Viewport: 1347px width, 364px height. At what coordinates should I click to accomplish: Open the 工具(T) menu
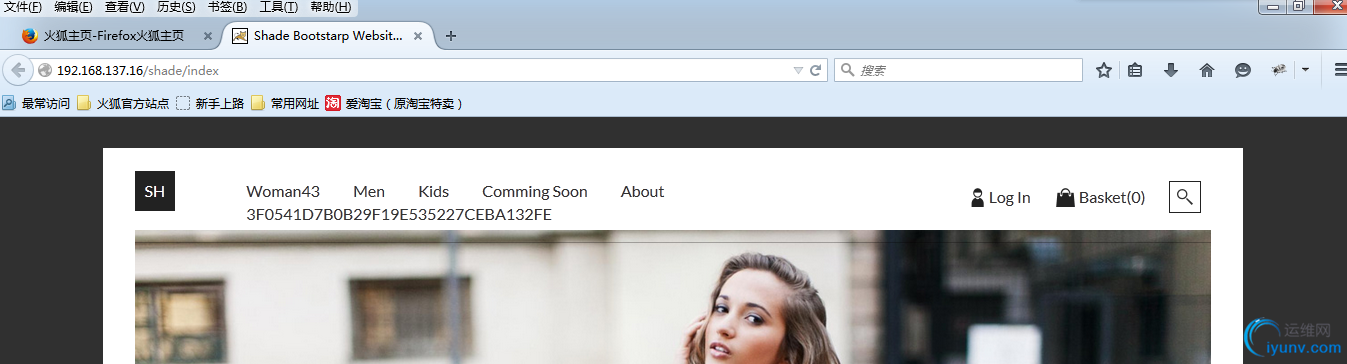(278, 7)
